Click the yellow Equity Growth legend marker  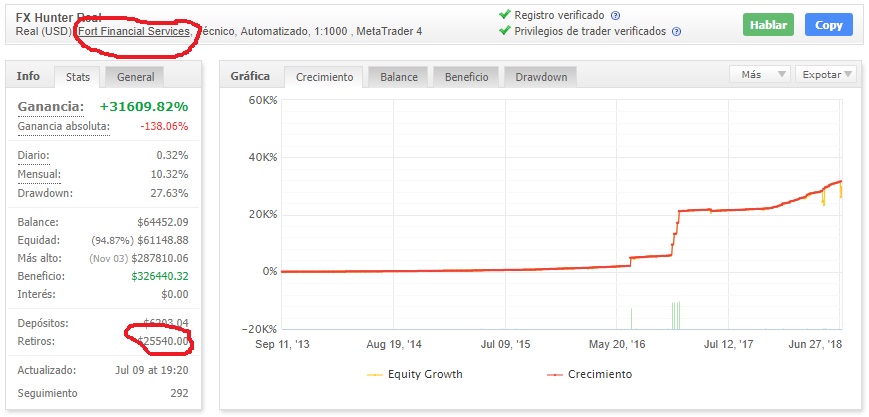(376, 374)
